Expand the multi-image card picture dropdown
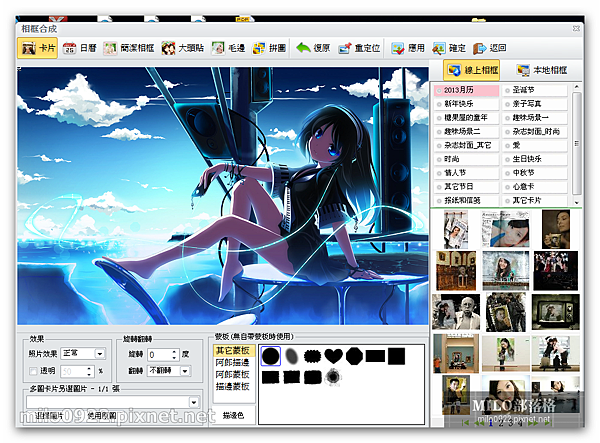600x443 pixels. pyautogui.click(x=194, y=402)
